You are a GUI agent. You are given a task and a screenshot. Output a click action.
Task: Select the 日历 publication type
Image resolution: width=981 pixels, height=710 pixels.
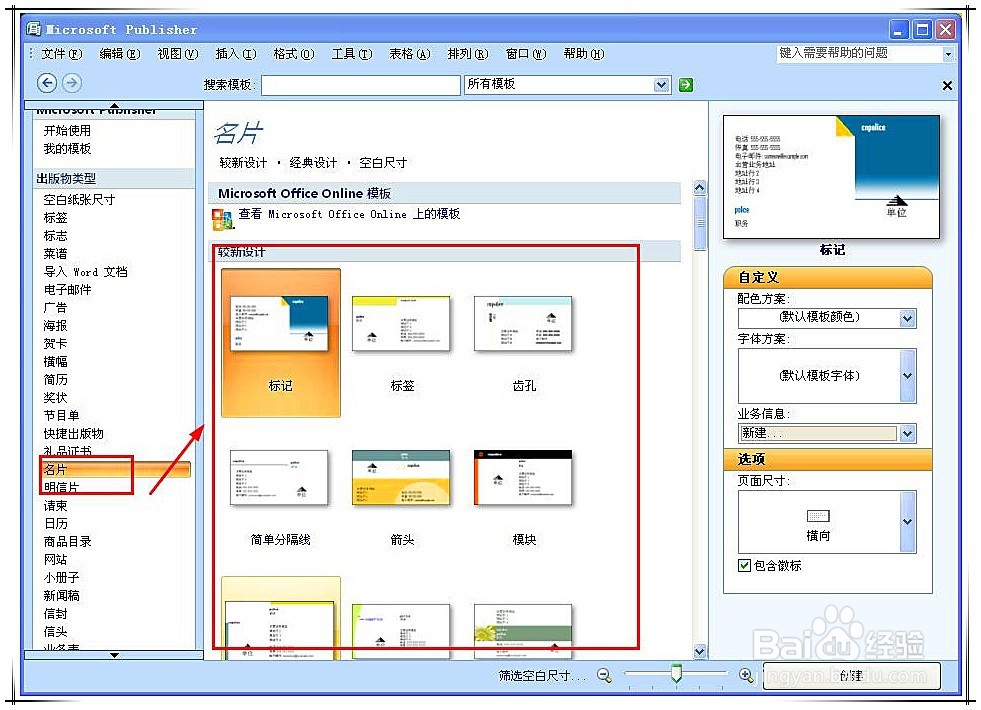pyautogui.click(x=55, y=524)
